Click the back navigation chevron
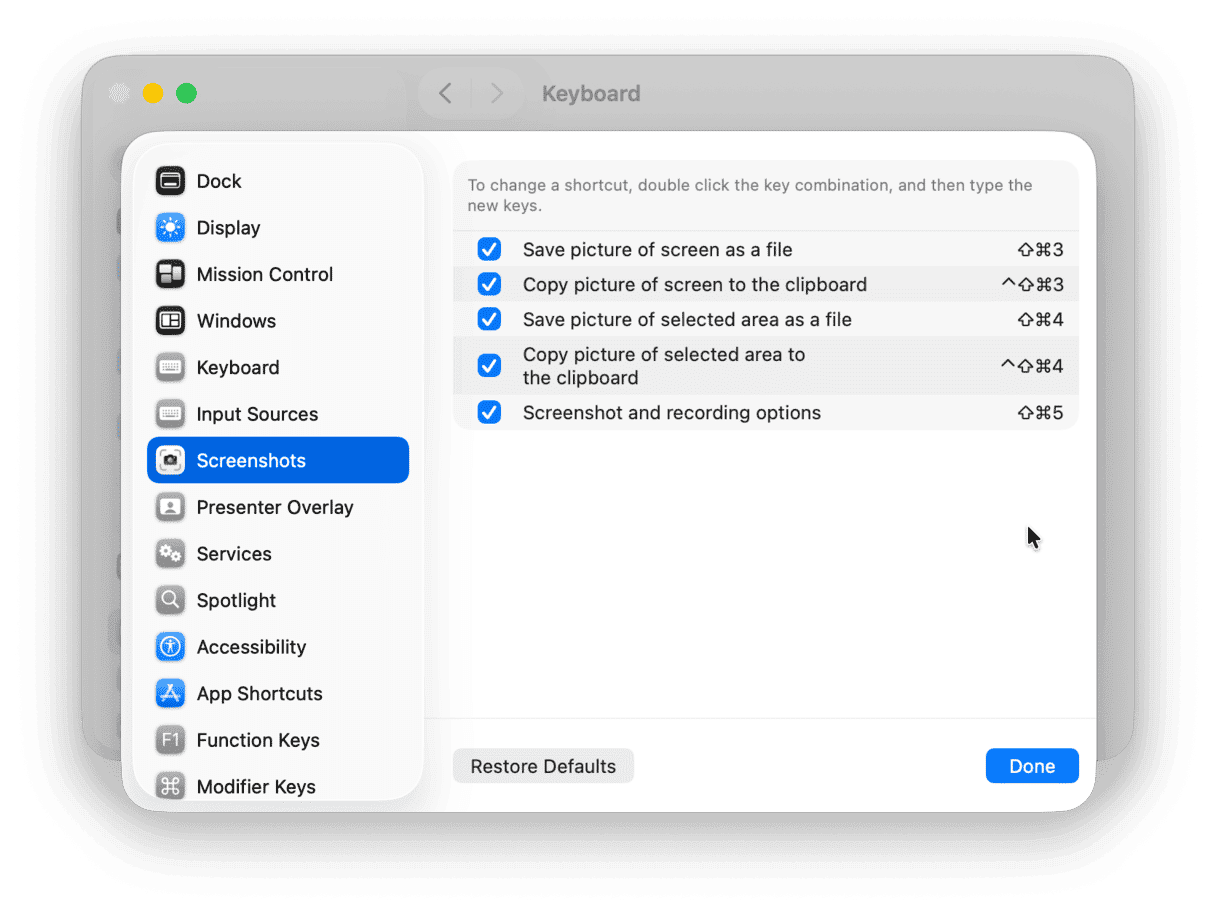 click(x=444, y=92)
